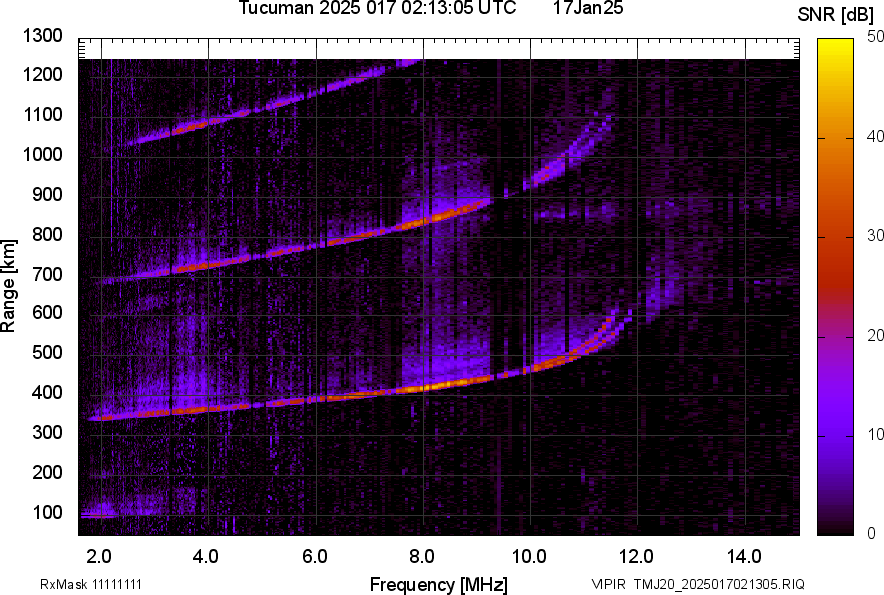Click the frequency tick label '4.0'
Image resolution: width=884 pixels, height=595 pixels.
(x=206, y=557)
